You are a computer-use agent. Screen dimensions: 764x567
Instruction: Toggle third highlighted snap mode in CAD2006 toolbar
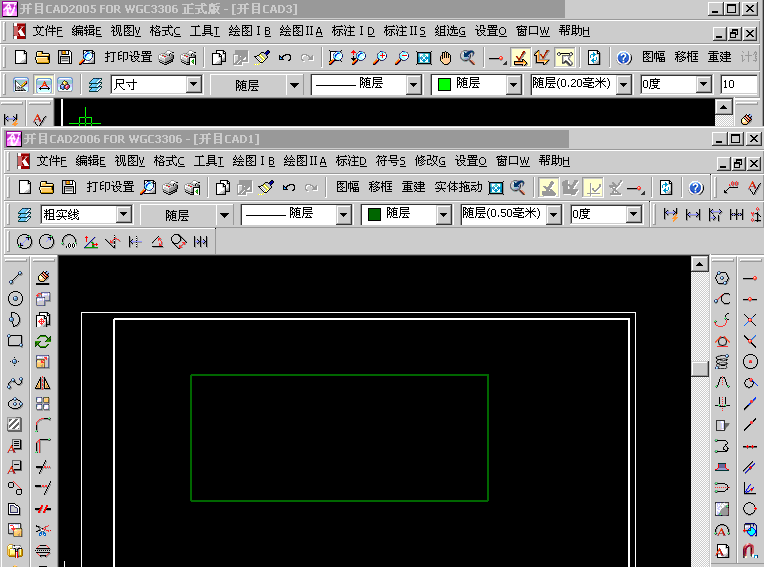coord(593,188)
